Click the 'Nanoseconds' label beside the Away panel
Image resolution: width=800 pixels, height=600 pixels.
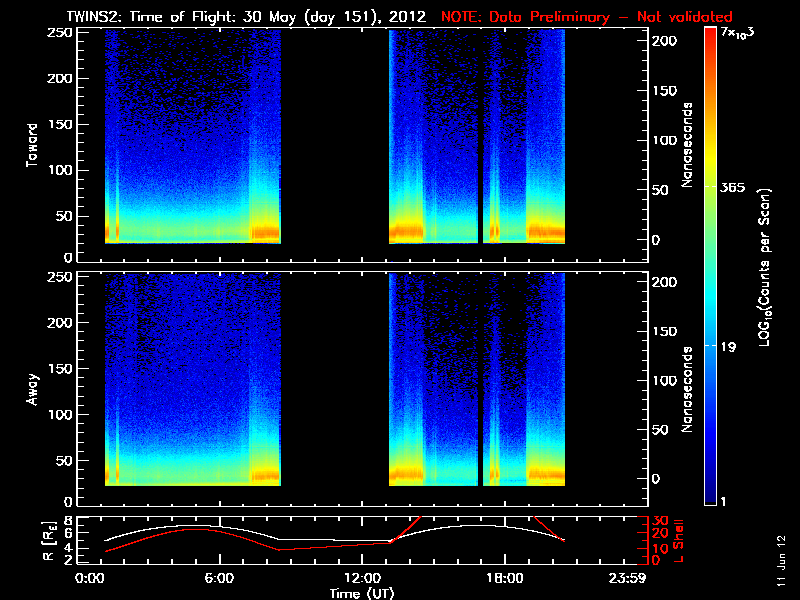tap(687, 389)
